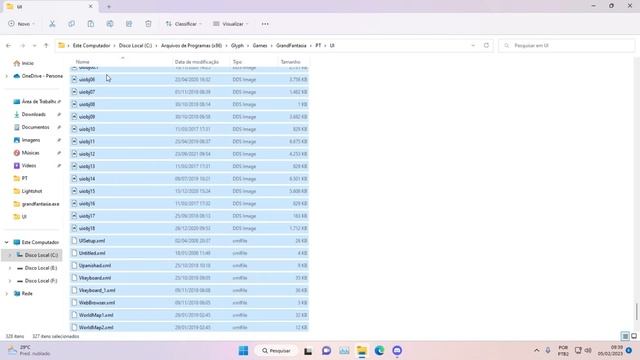
Task: Open recent locations dropdown arrow
Action: 34,46
